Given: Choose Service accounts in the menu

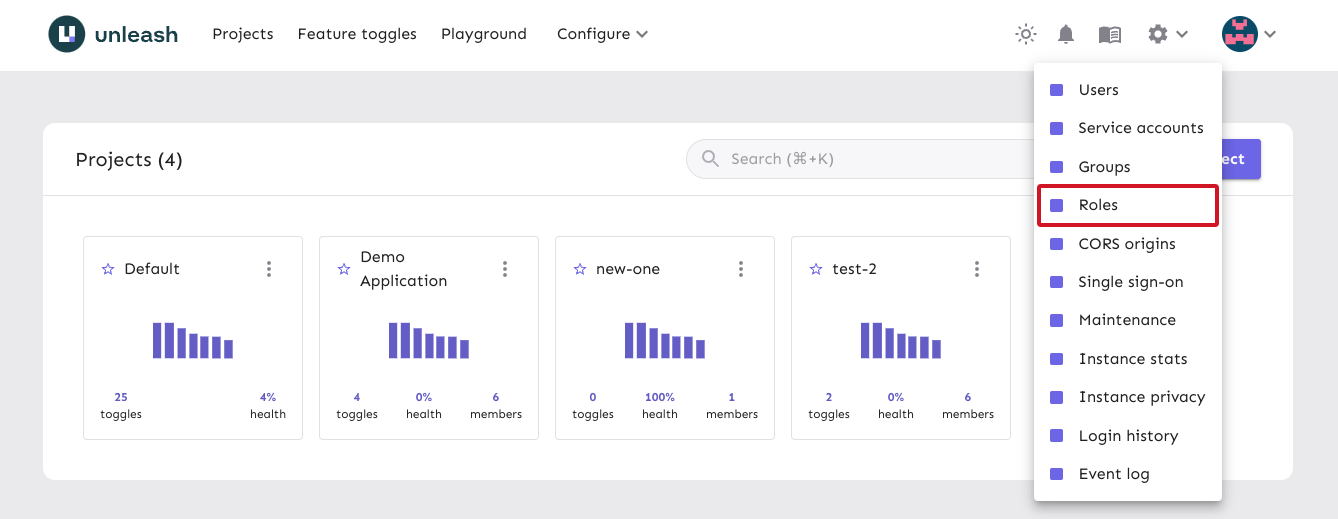Looking at the screenshot, I should [1140, 128].
